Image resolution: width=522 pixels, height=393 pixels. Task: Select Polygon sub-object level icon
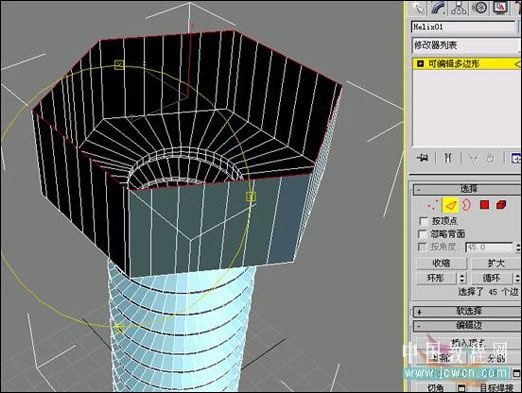(x=484, y=205)
